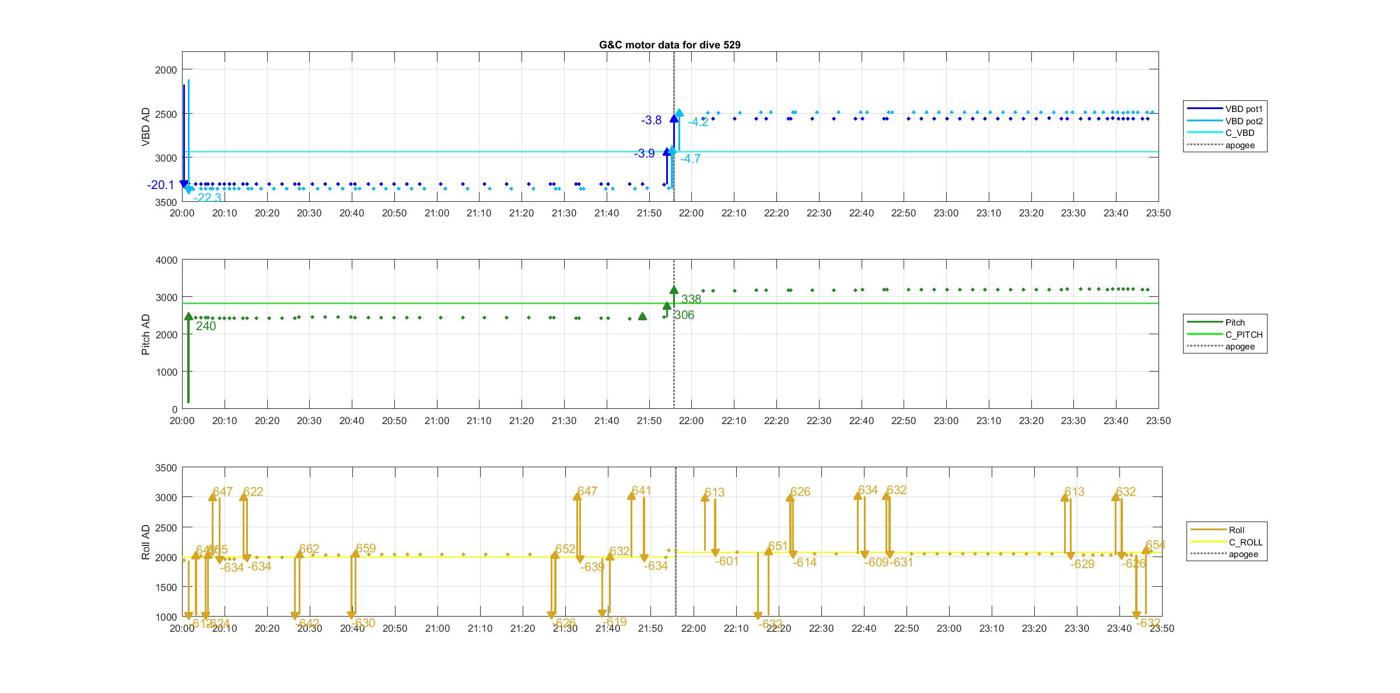1400x693 pixels.
Task: Click the "-22.3" VBD data label
Action: (208, 198)
